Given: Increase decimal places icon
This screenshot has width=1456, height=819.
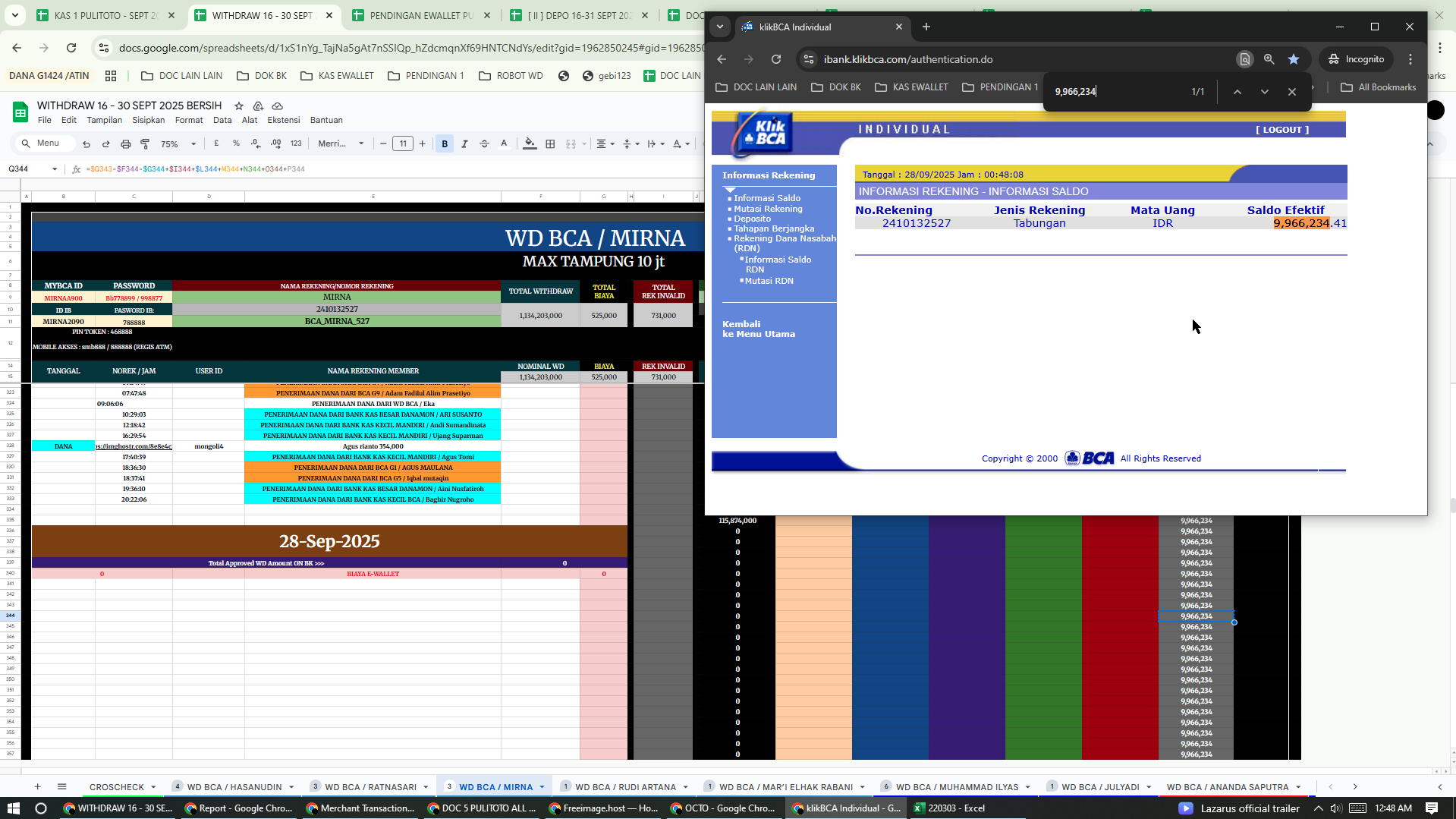Looking at the screenshot, I should [275, 143].
